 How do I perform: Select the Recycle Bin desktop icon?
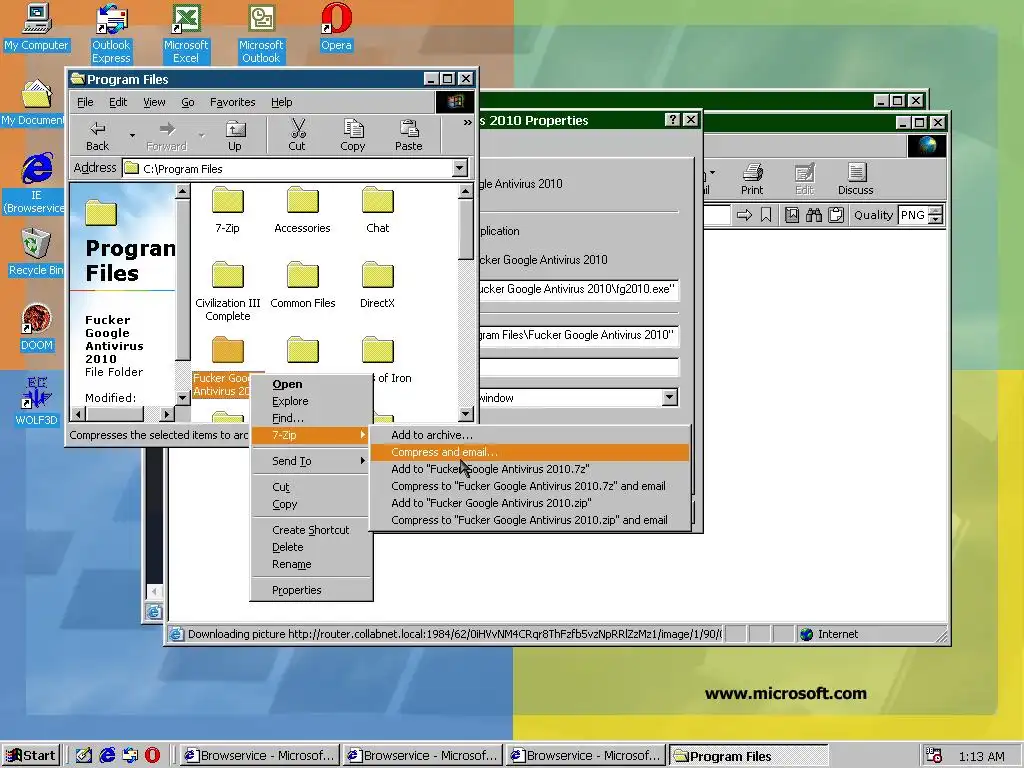coord(36,252)
